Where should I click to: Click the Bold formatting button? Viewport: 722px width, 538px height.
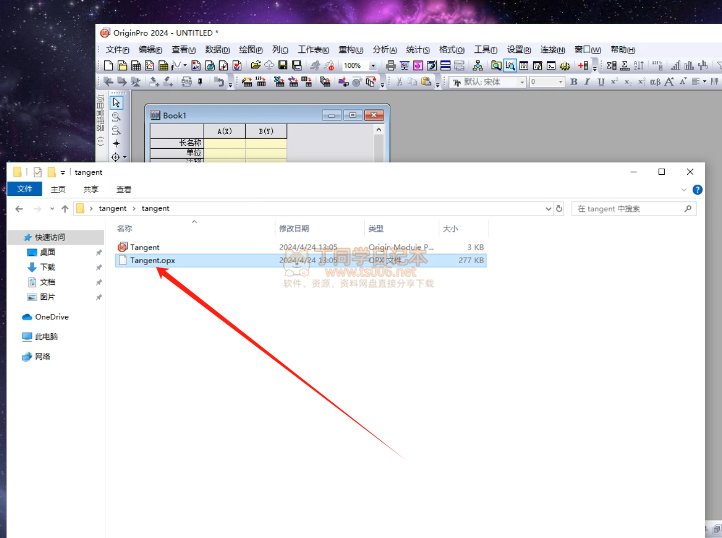coord(574,82)
